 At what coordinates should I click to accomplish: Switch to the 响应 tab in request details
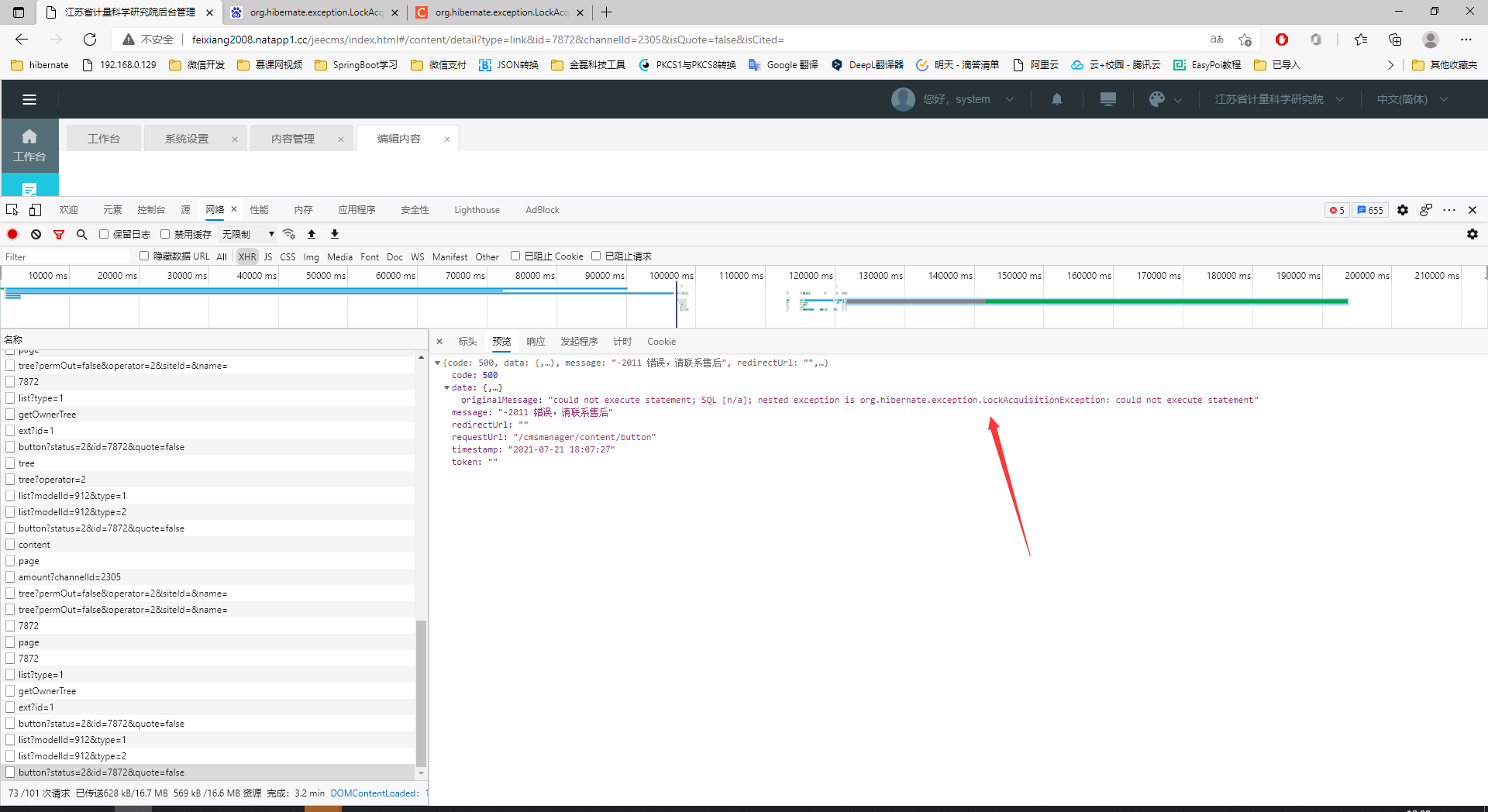tap(536, 342)
